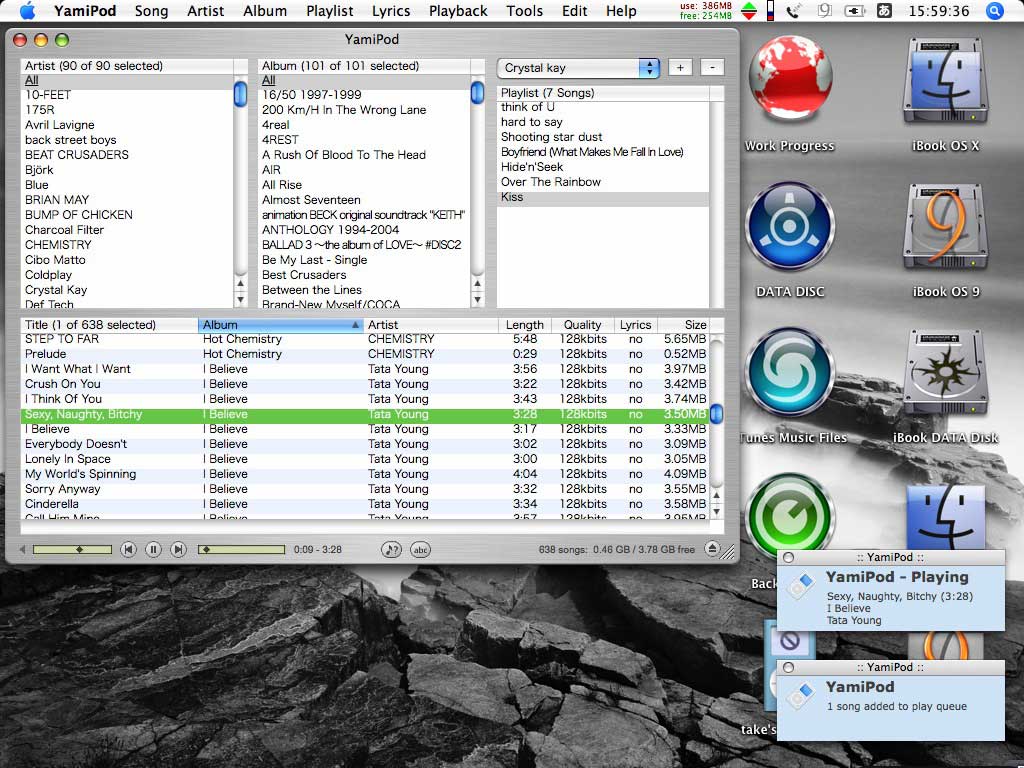Select Avril Lavigne in the artist list
Screen dimensions: 1024x768
(x=60, y=125)
